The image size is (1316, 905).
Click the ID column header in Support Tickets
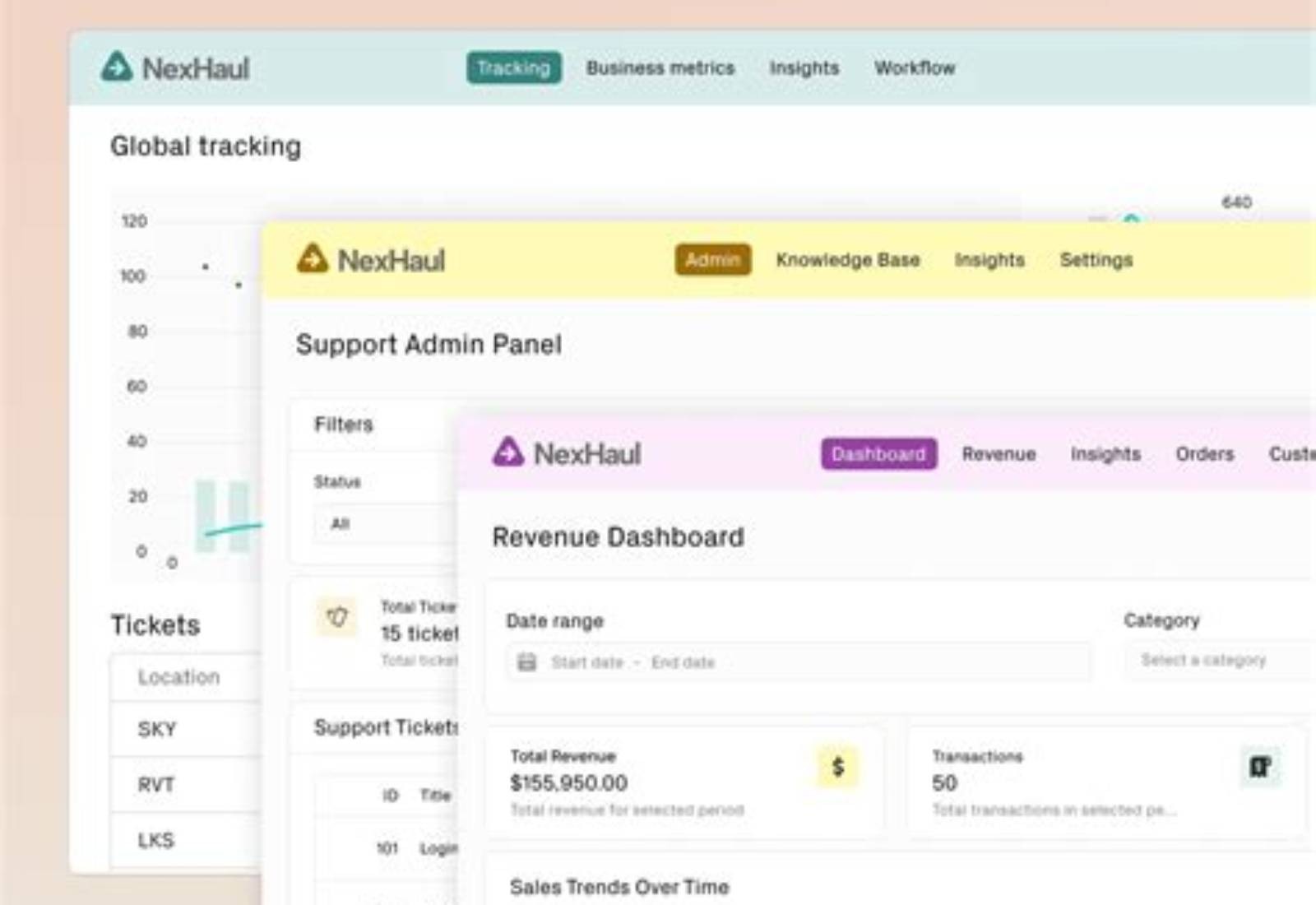click(x=390, y=795)
